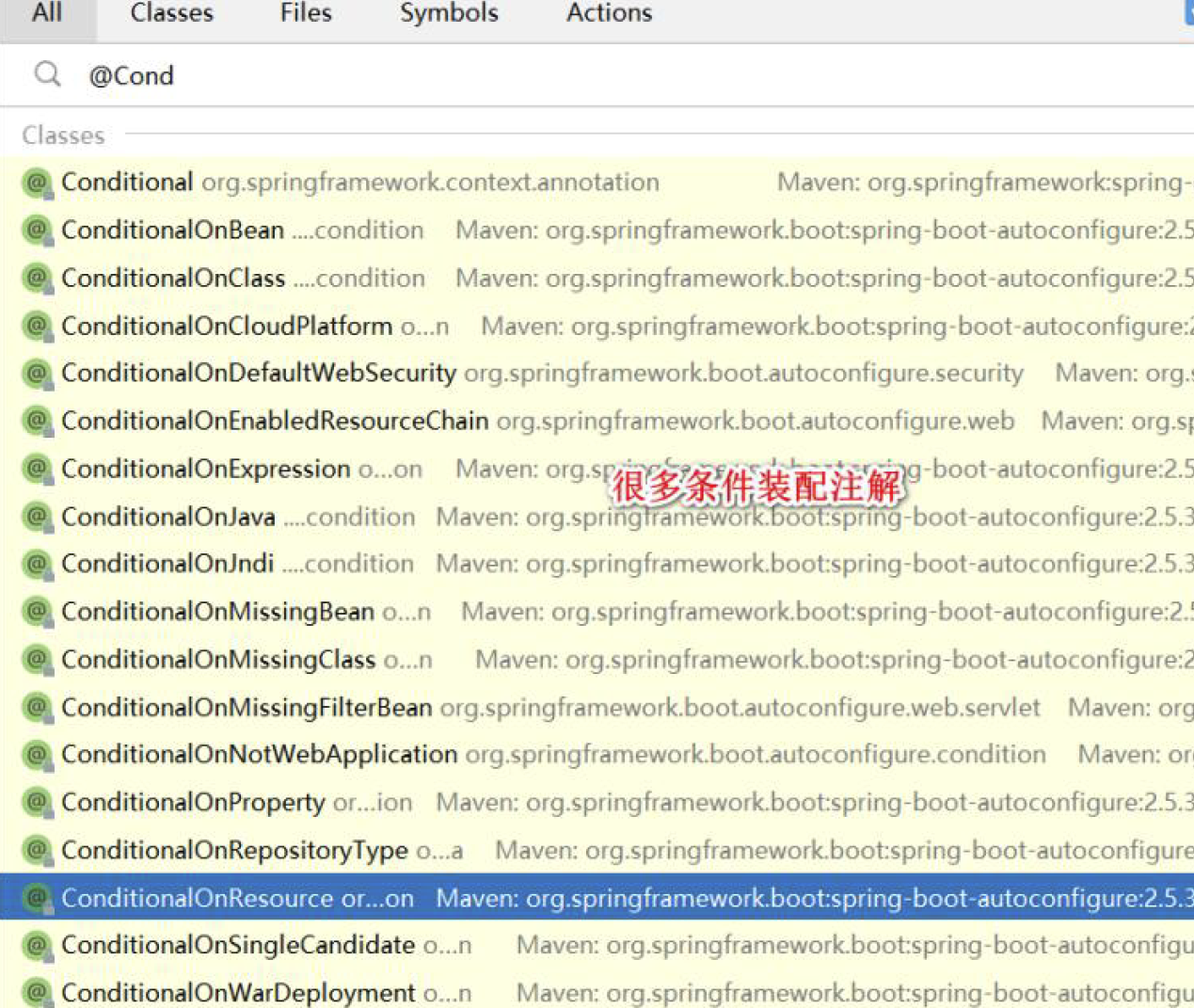Screen dimensions: 1194x1008
Task: Click the annotation icon beside ConditionalOnMissingBean
Action: pos(35,611)
